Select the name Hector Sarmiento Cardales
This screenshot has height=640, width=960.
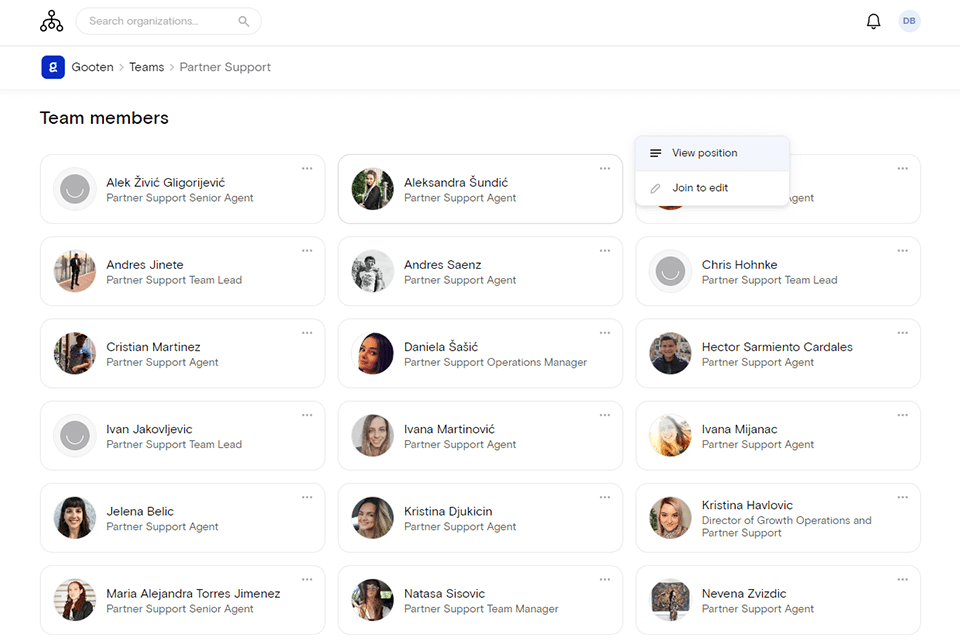coord(777,347)
